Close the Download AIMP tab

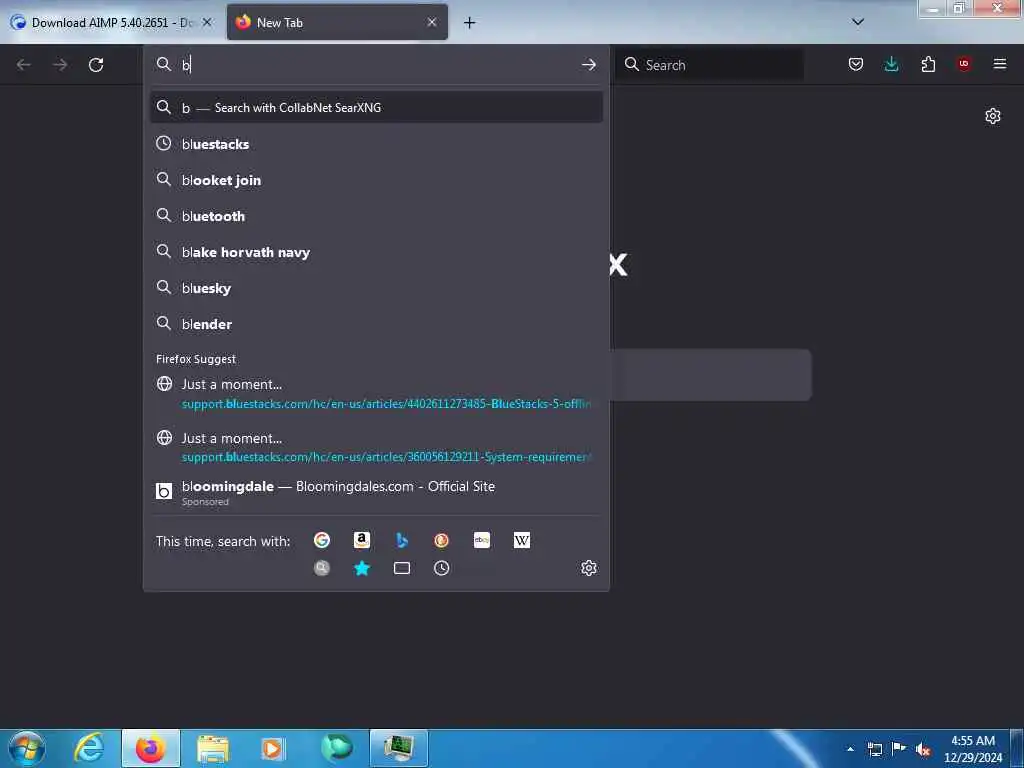coord(207,22)
